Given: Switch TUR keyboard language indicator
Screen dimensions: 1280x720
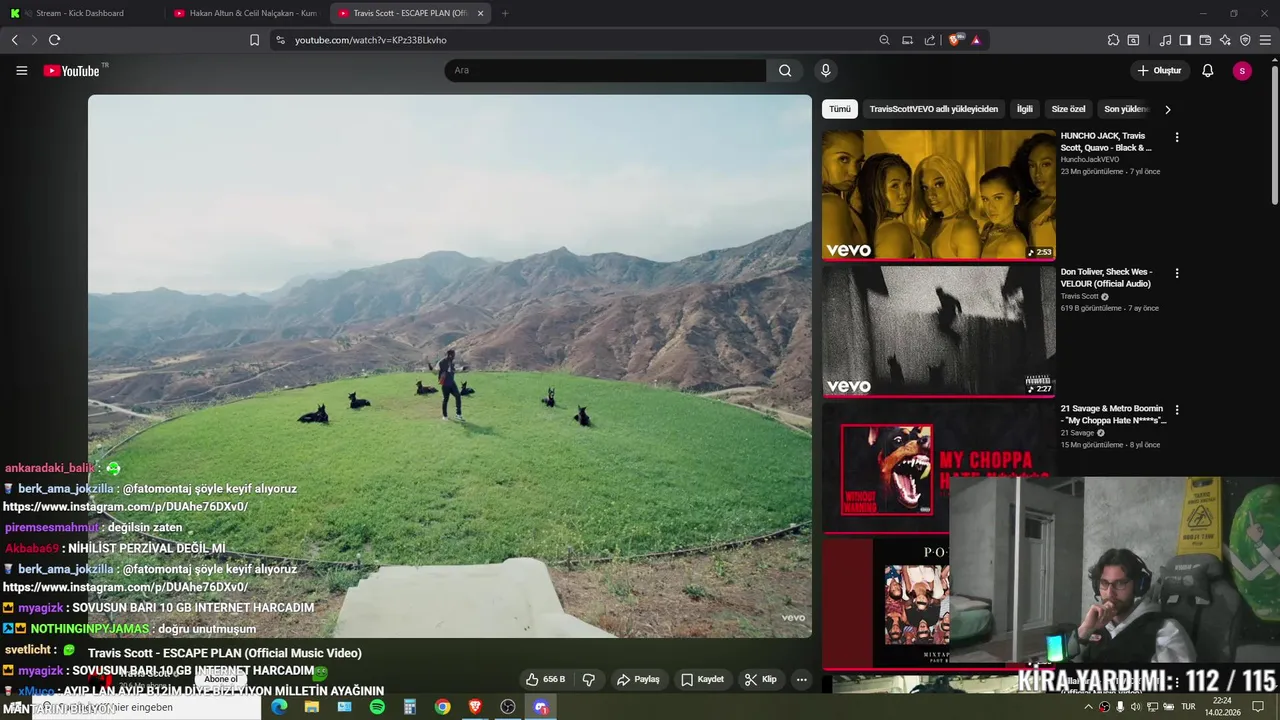Looking at the screenshot, I should click(x=1189, y=707).
